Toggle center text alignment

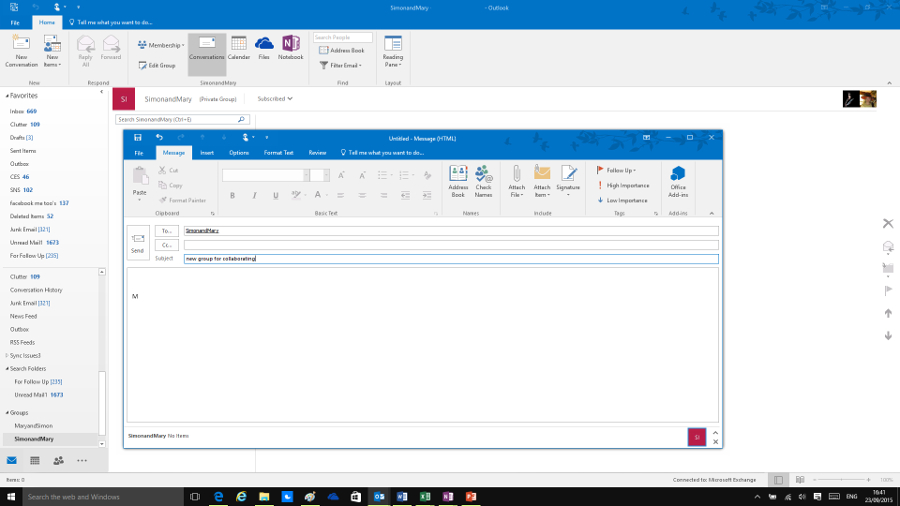pos(362,196)
